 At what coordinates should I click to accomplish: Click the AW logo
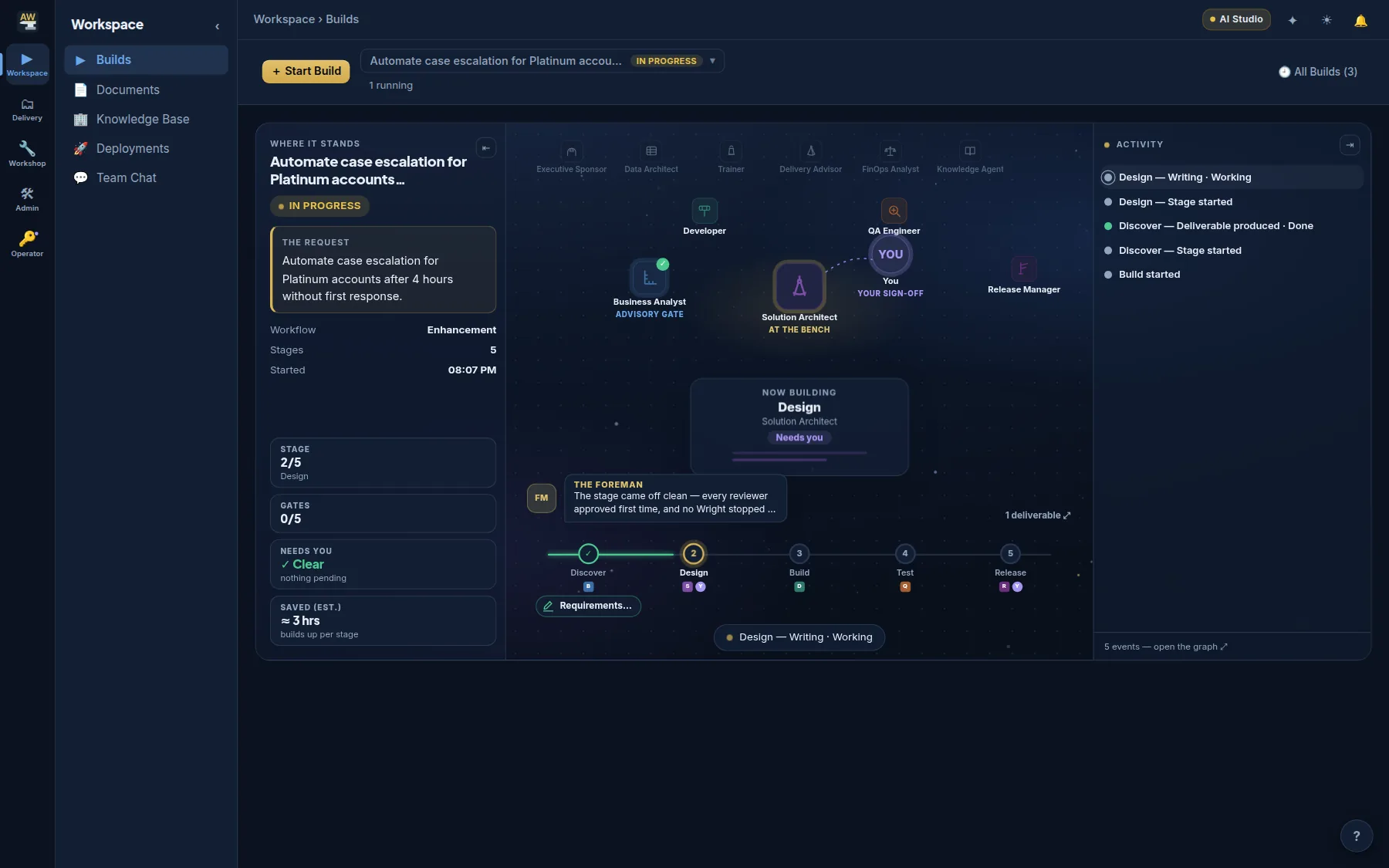pyautogui.click(x=28, y=21)
